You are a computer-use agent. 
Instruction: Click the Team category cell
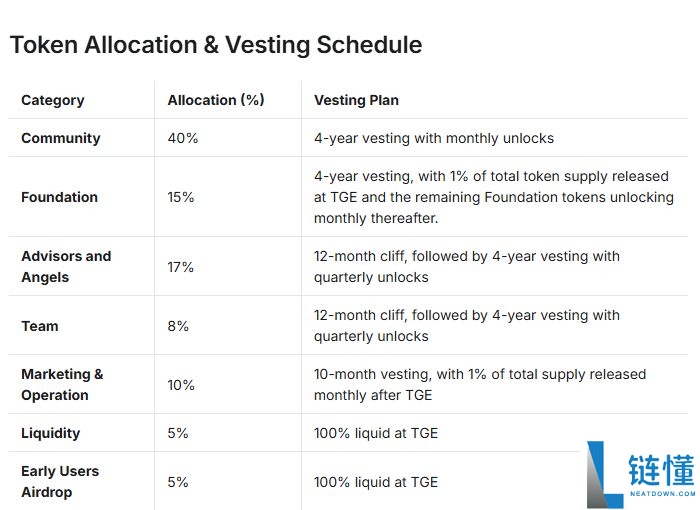click(40, 326)
